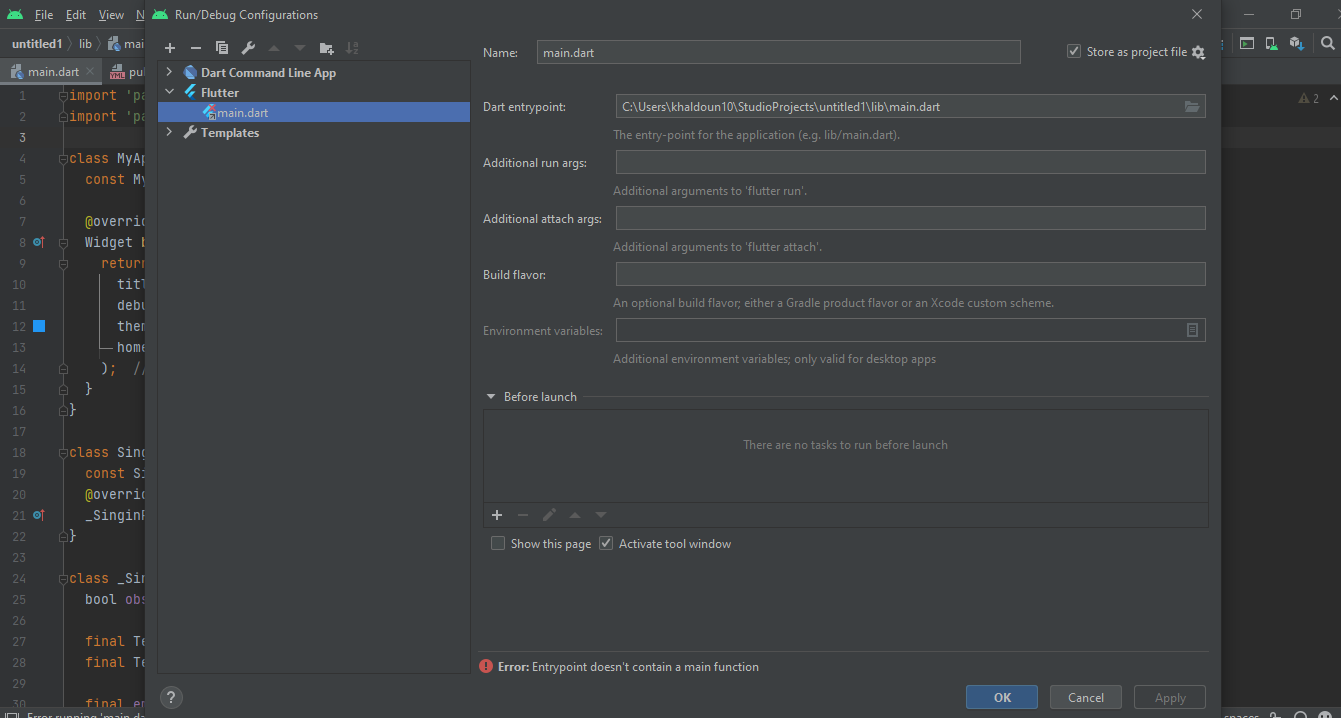The height and width of the screenshot is (718, 1341).
Task: Select main.dart Flutter configuration in tree
Action: coord(314,112)
